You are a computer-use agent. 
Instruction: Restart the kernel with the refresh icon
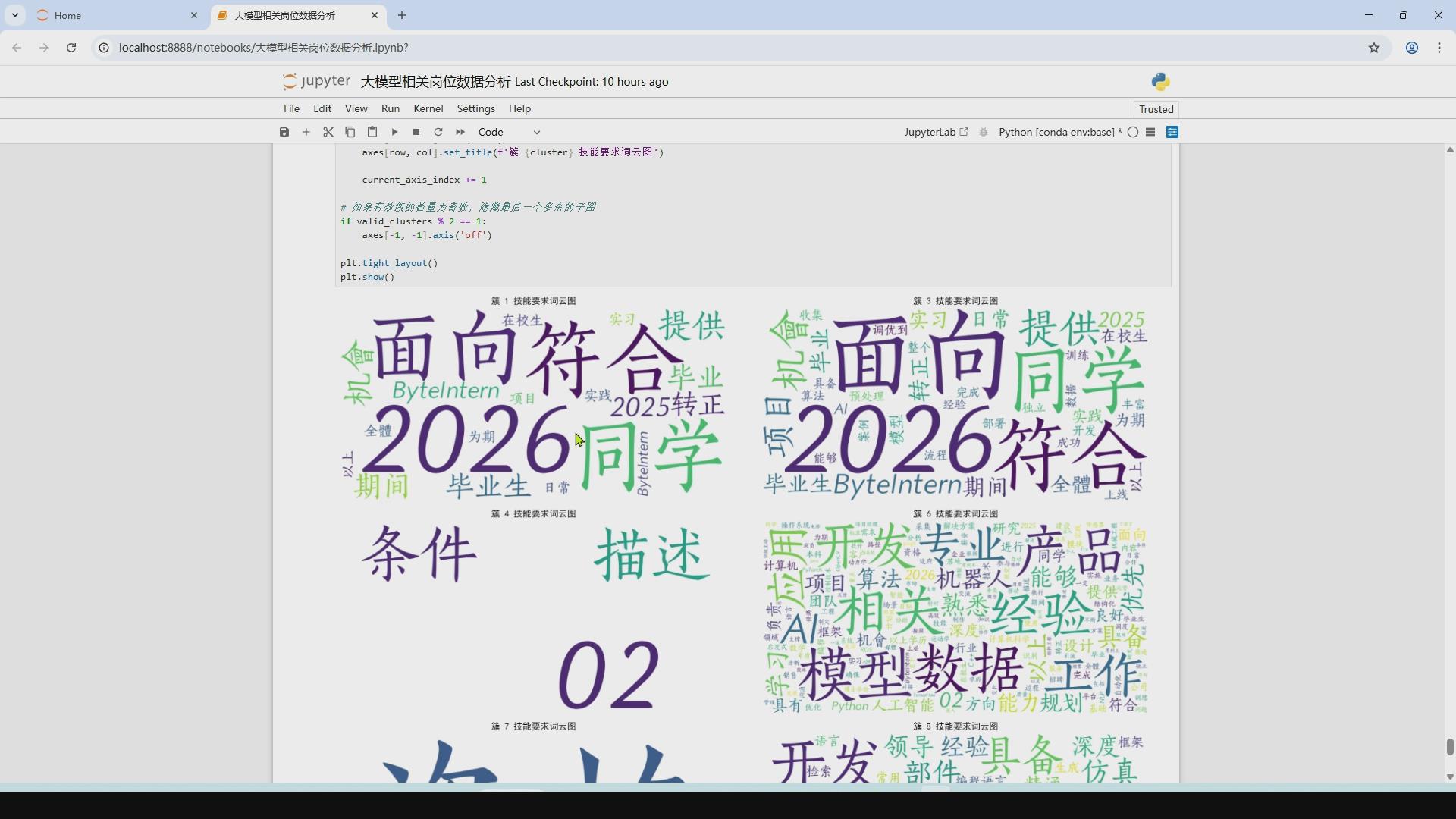pyautogui.click(x=438, y=131)
